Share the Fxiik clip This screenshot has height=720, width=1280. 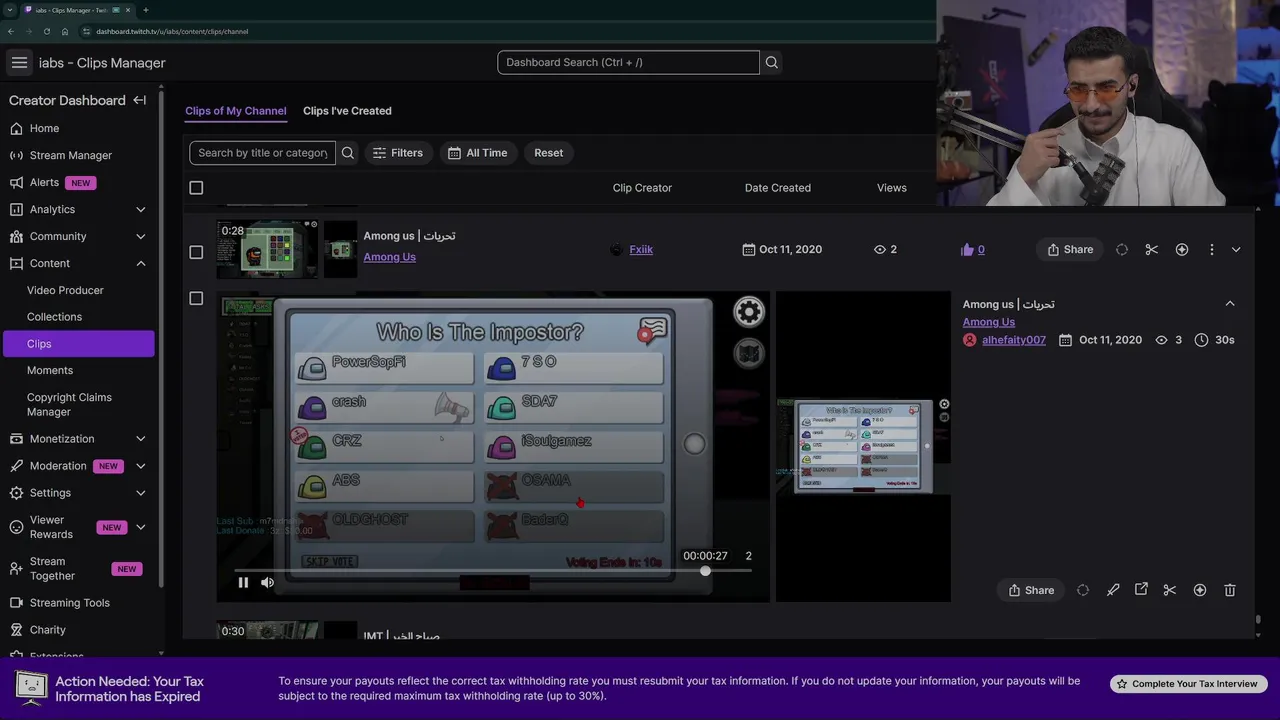(x=1070, y=249)
